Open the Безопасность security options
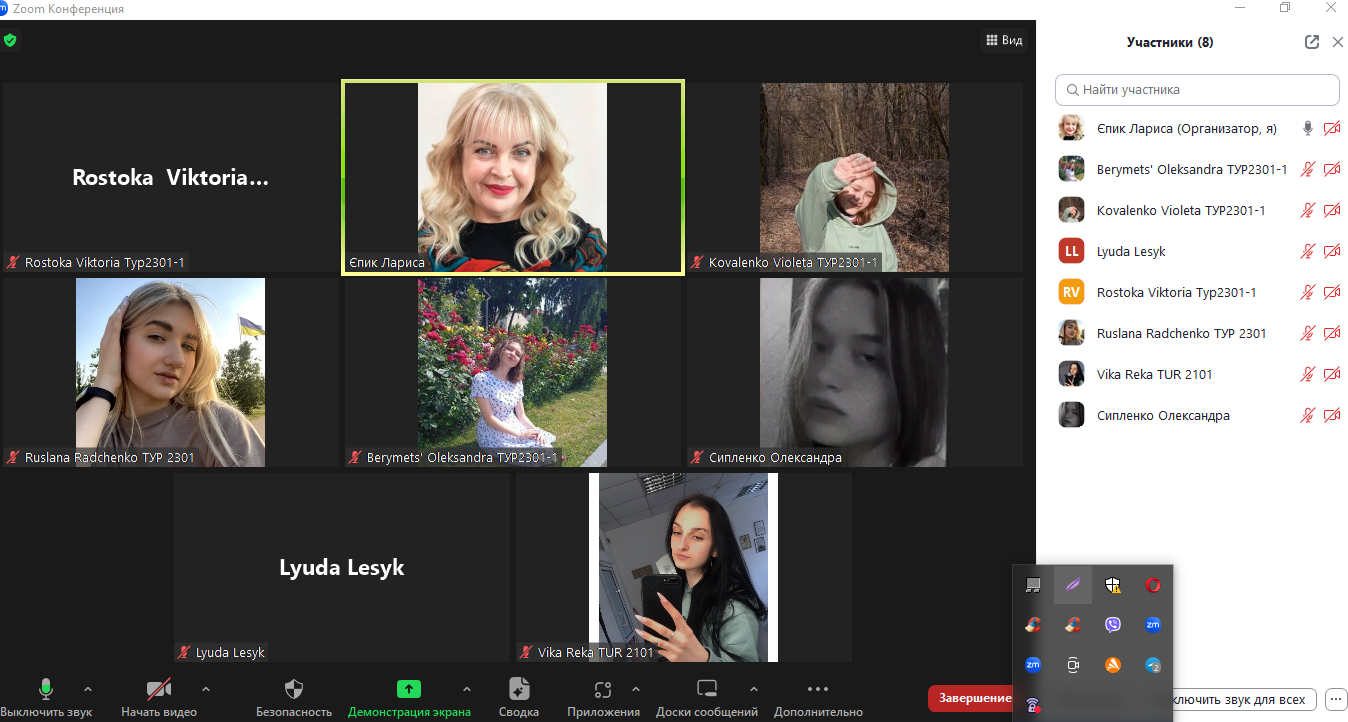The image size is (1348, 722). pos(293,697)
